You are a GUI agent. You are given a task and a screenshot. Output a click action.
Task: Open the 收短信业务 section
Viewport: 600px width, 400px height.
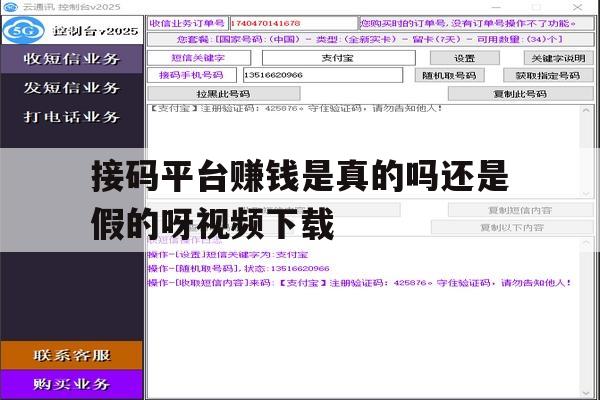[72, 59]
